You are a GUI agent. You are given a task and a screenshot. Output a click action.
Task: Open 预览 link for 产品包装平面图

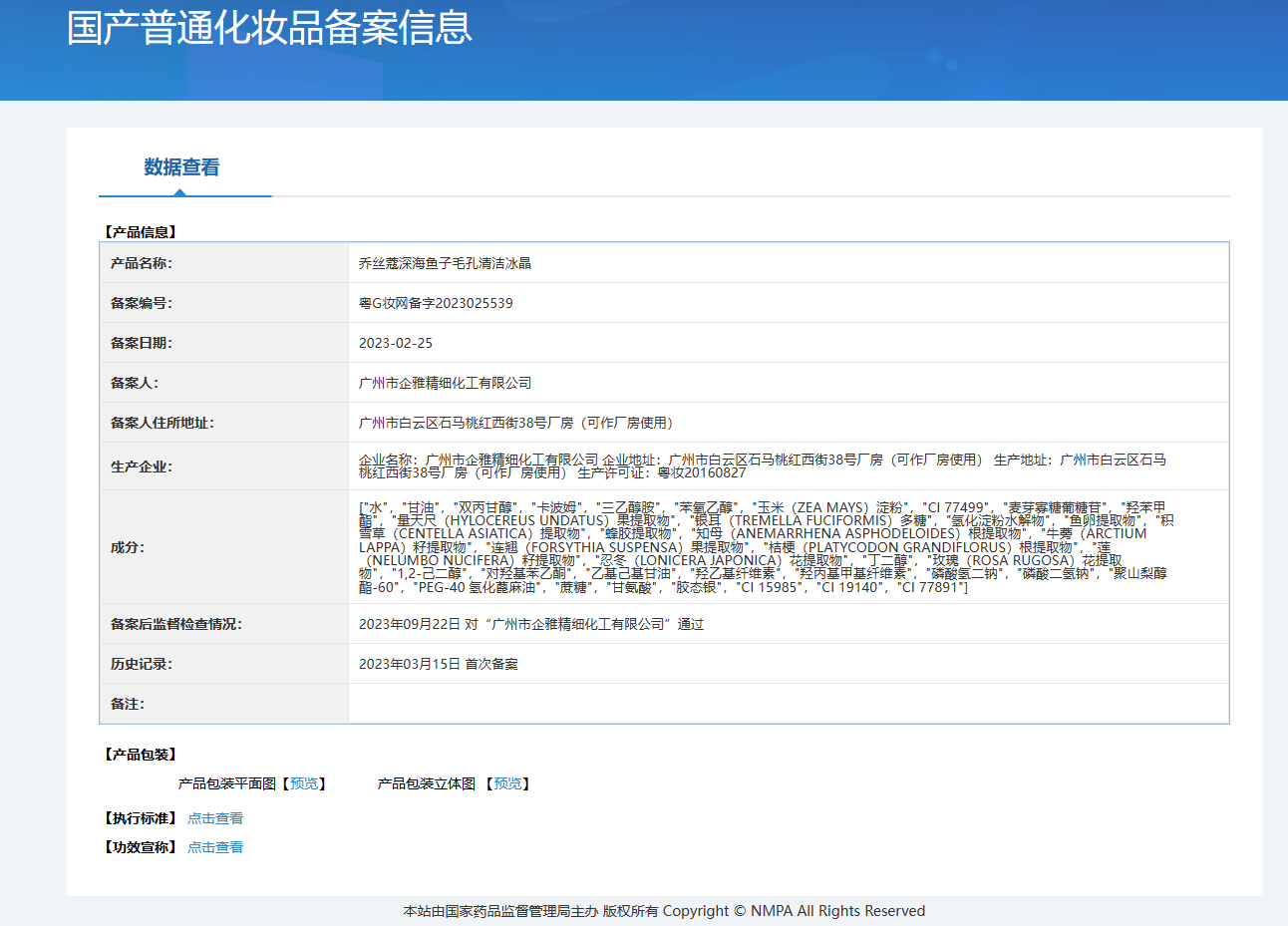[x=304, y=783]
